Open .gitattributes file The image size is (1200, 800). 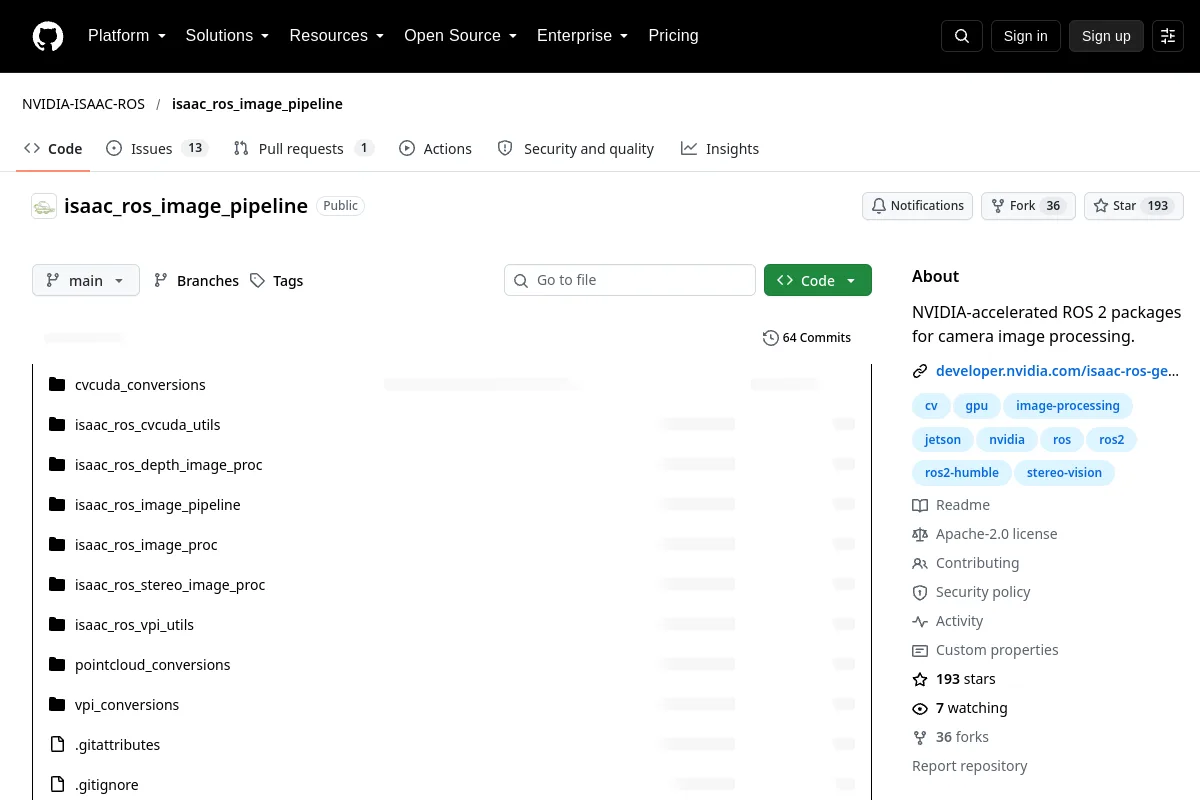pyautogui.click(x=117, y=745)
